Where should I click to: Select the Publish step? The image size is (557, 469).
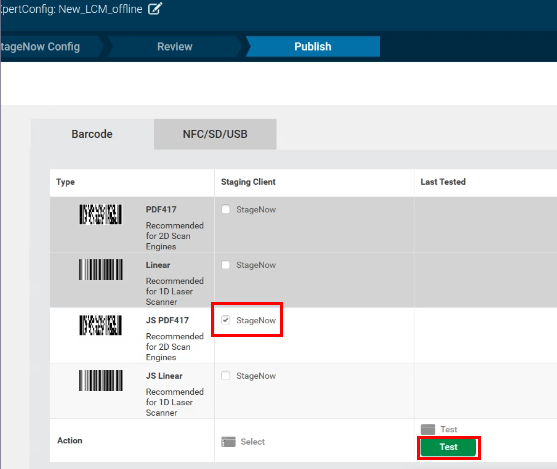coord(313,47)
